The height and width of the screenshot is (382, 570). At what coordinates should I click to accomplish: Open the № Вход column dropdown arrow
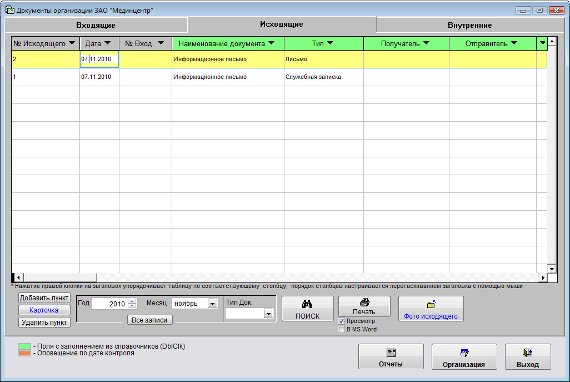161,43
